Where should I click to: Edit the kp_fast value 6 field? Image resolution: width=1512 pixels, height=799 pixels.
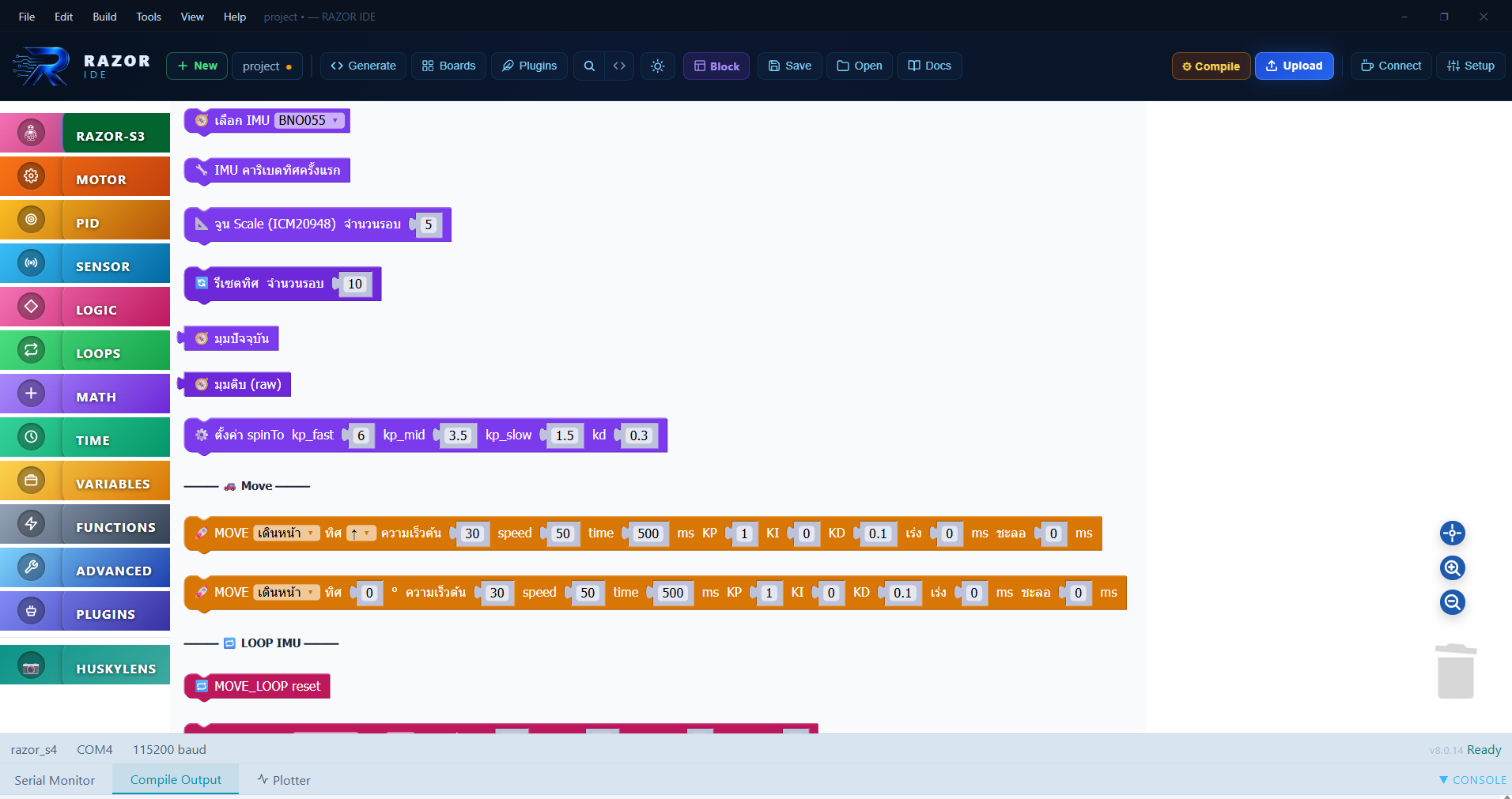pos(361,435)
